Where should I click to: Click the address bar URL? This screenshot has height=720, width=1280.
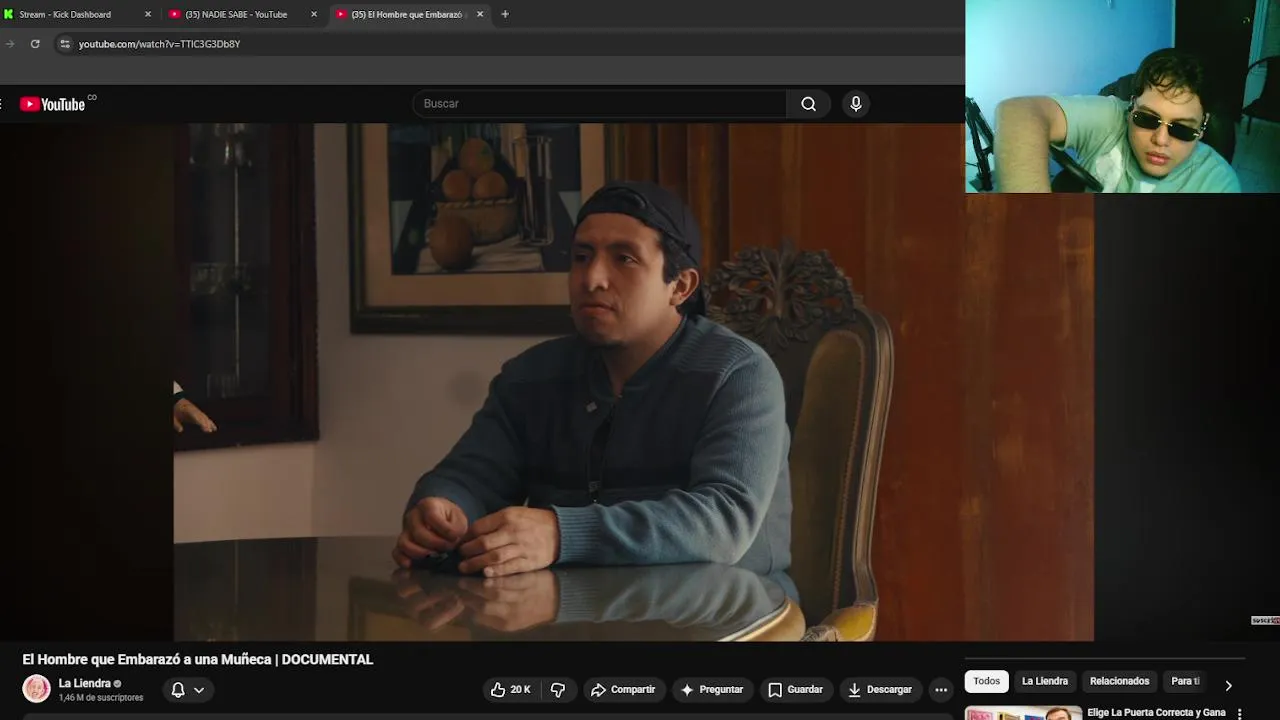click(159, 44)
